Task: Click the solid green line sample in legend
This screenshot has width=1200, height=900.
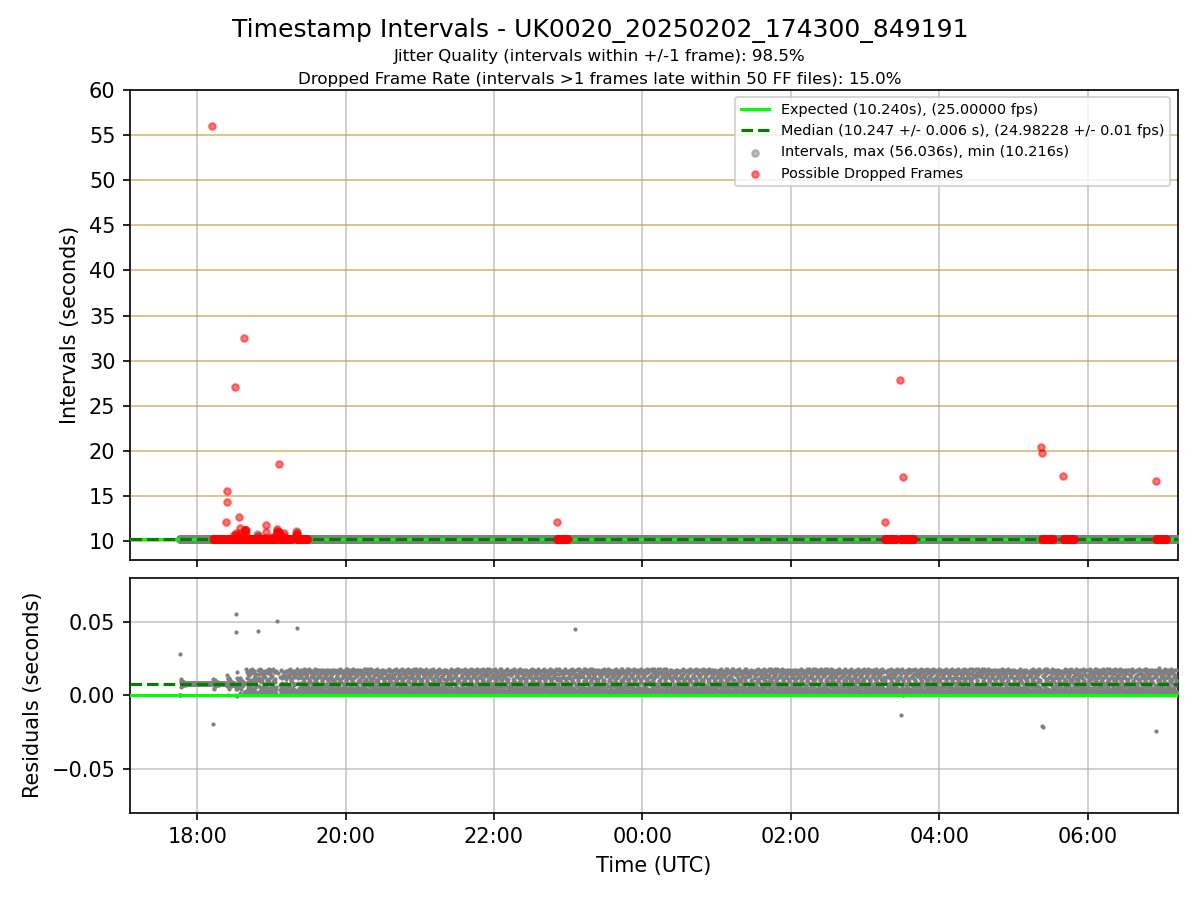Action: (755, 110)
